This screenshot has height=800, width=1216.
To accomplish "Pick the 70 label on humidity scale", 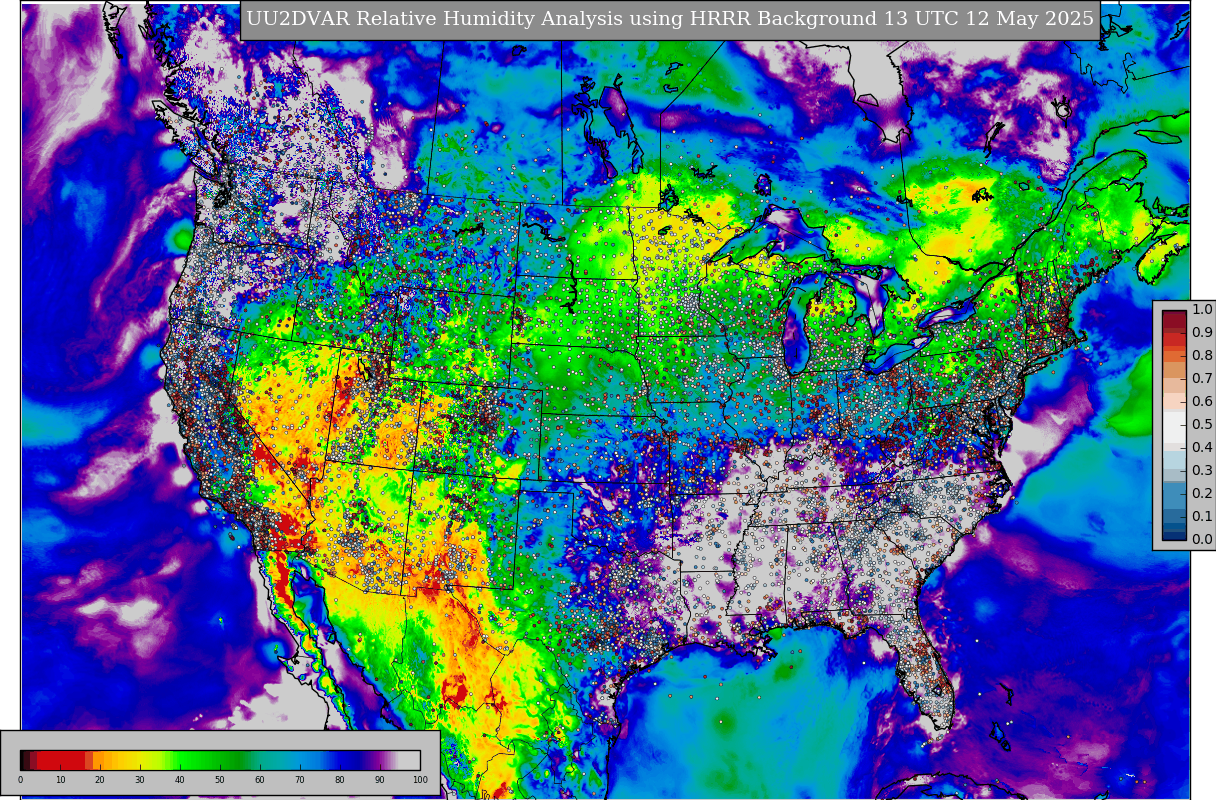I will (x=300, y=780).
